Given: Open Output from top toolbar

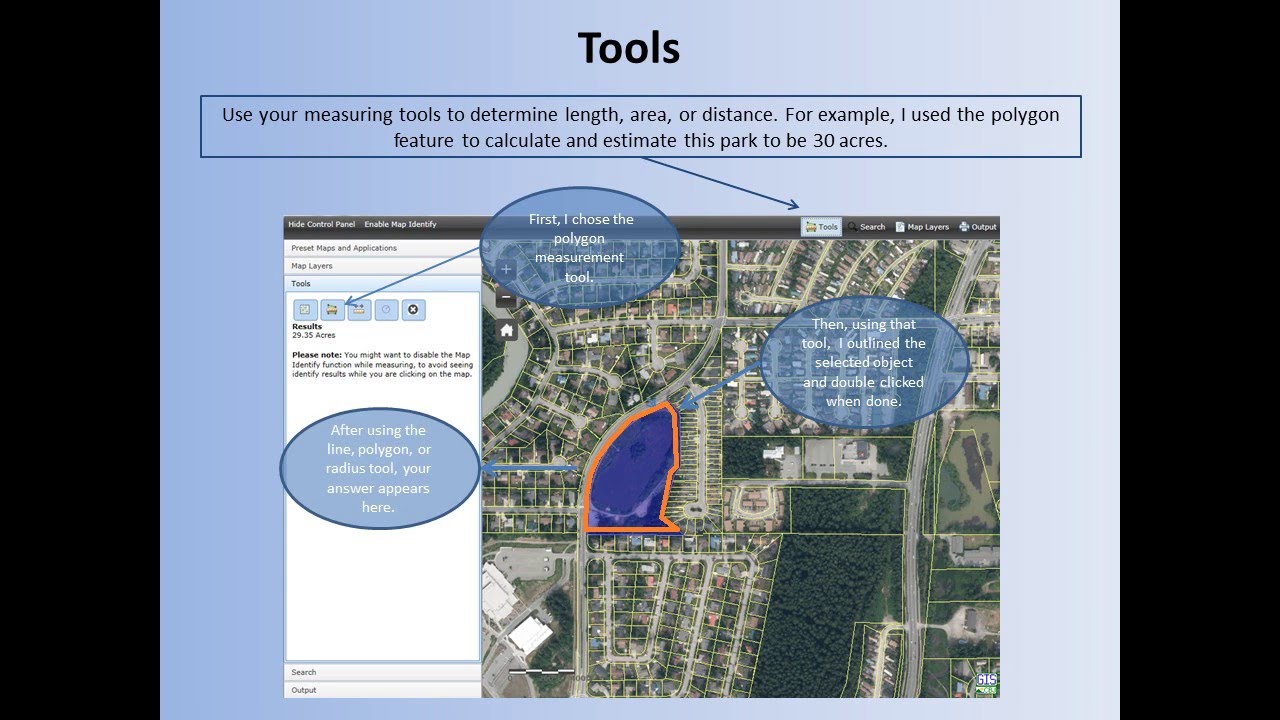Looking at the screenshot, I should pyautogui.click(x=978, y=227).
